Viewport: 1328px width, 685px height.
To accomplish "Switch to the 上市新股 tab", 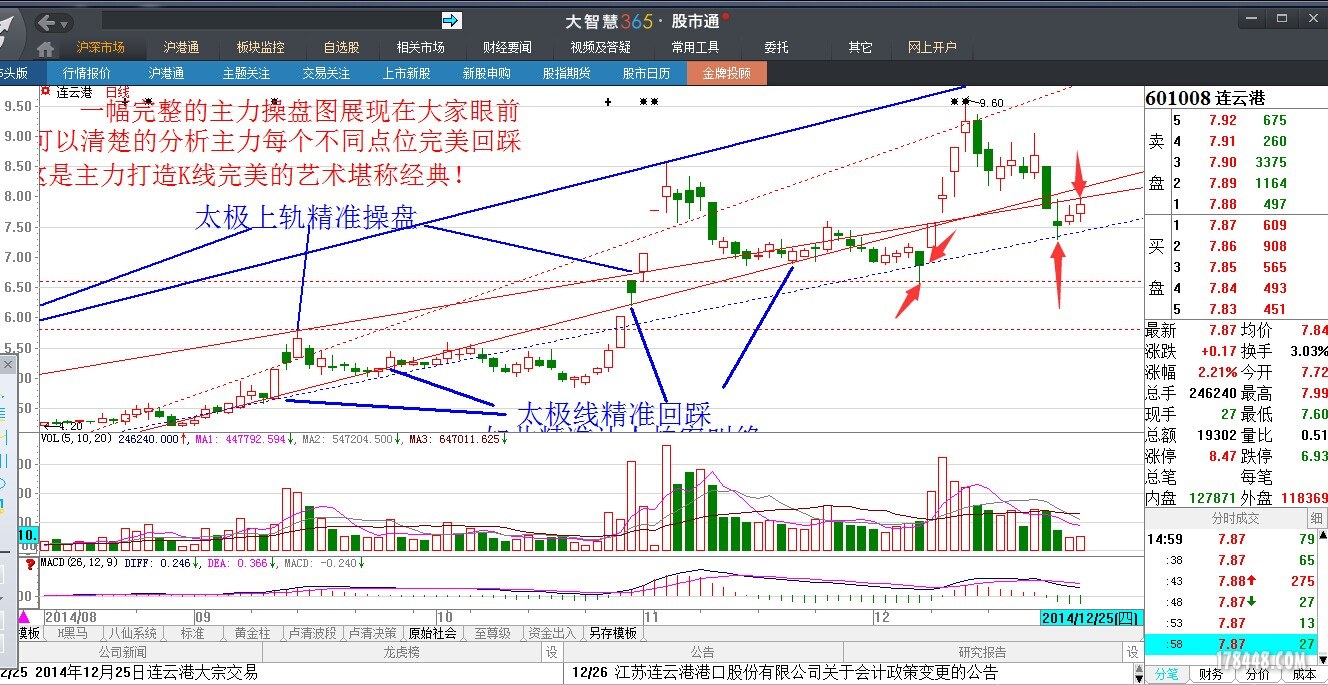I will coord(406,73).
